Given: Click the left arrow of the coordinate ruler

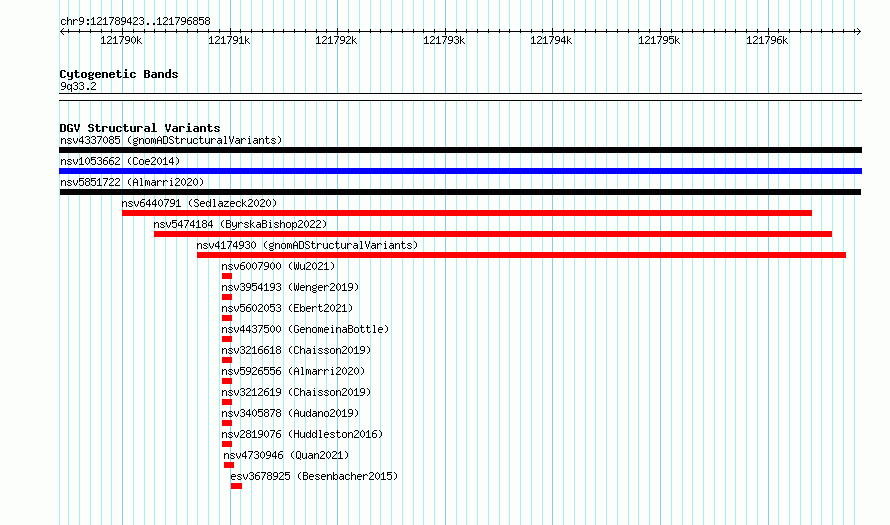Looking at the screenshot, I should click(62, 31).
